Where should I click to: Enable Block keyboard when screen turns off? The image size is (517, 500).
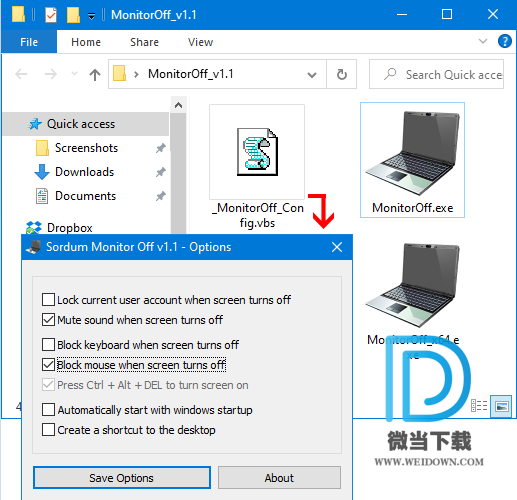48,345
